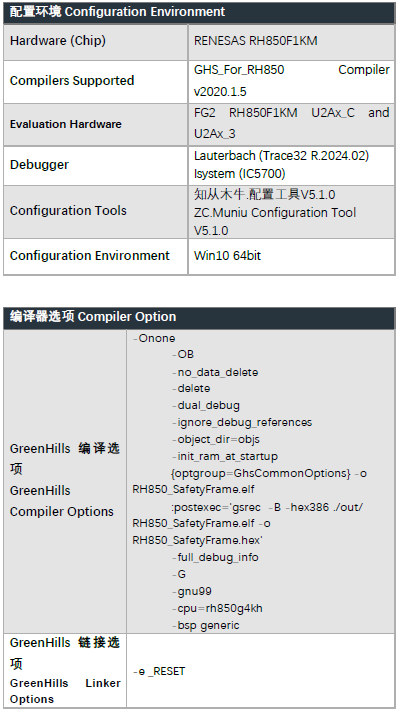Viewport: 399px width, 711px height.
Task: Click ZC.Muniu Configuration Tool text
Action: (275, 213)
